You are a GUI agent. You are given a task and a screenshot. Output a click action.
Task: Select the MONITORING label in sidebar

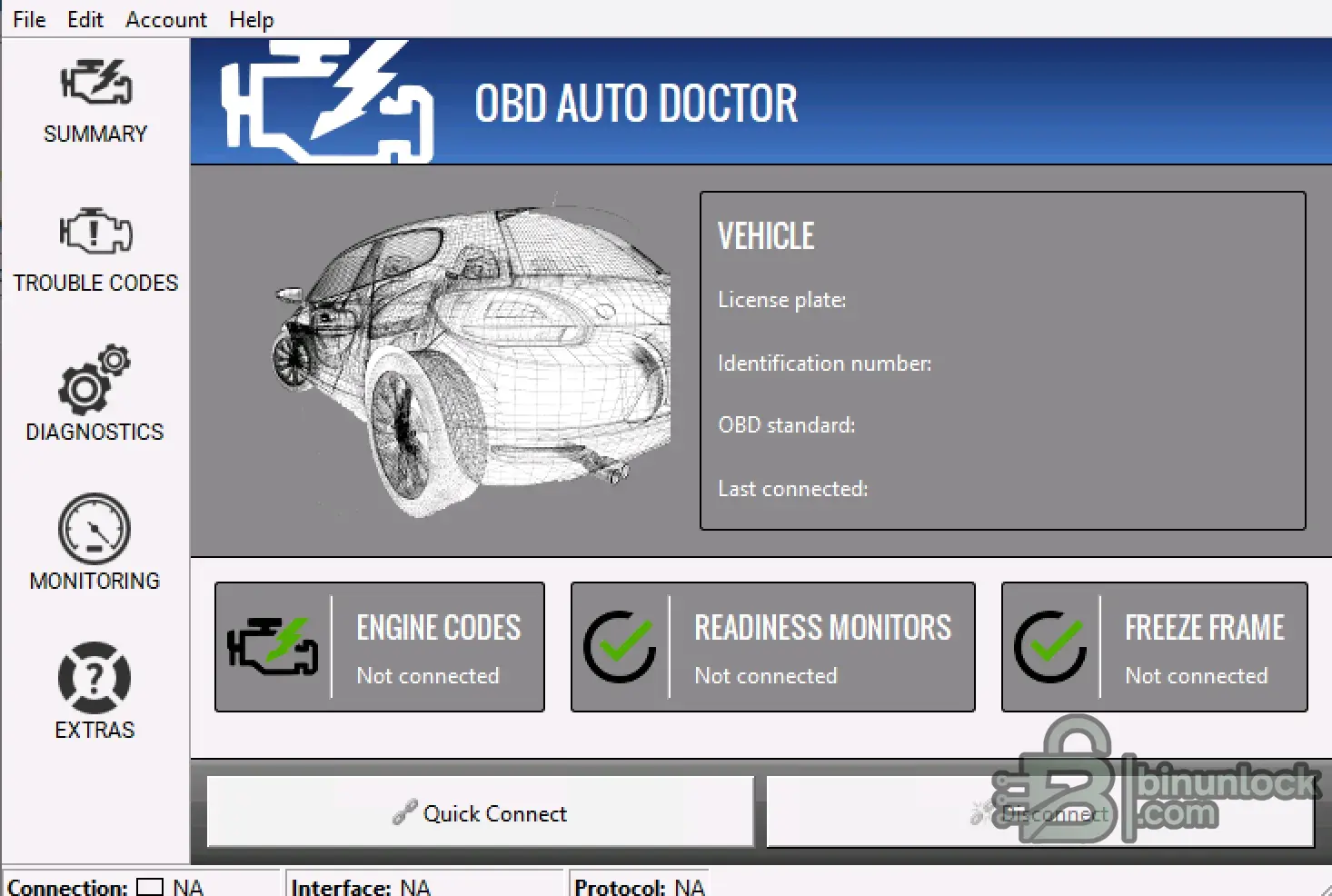pos(94,581)
